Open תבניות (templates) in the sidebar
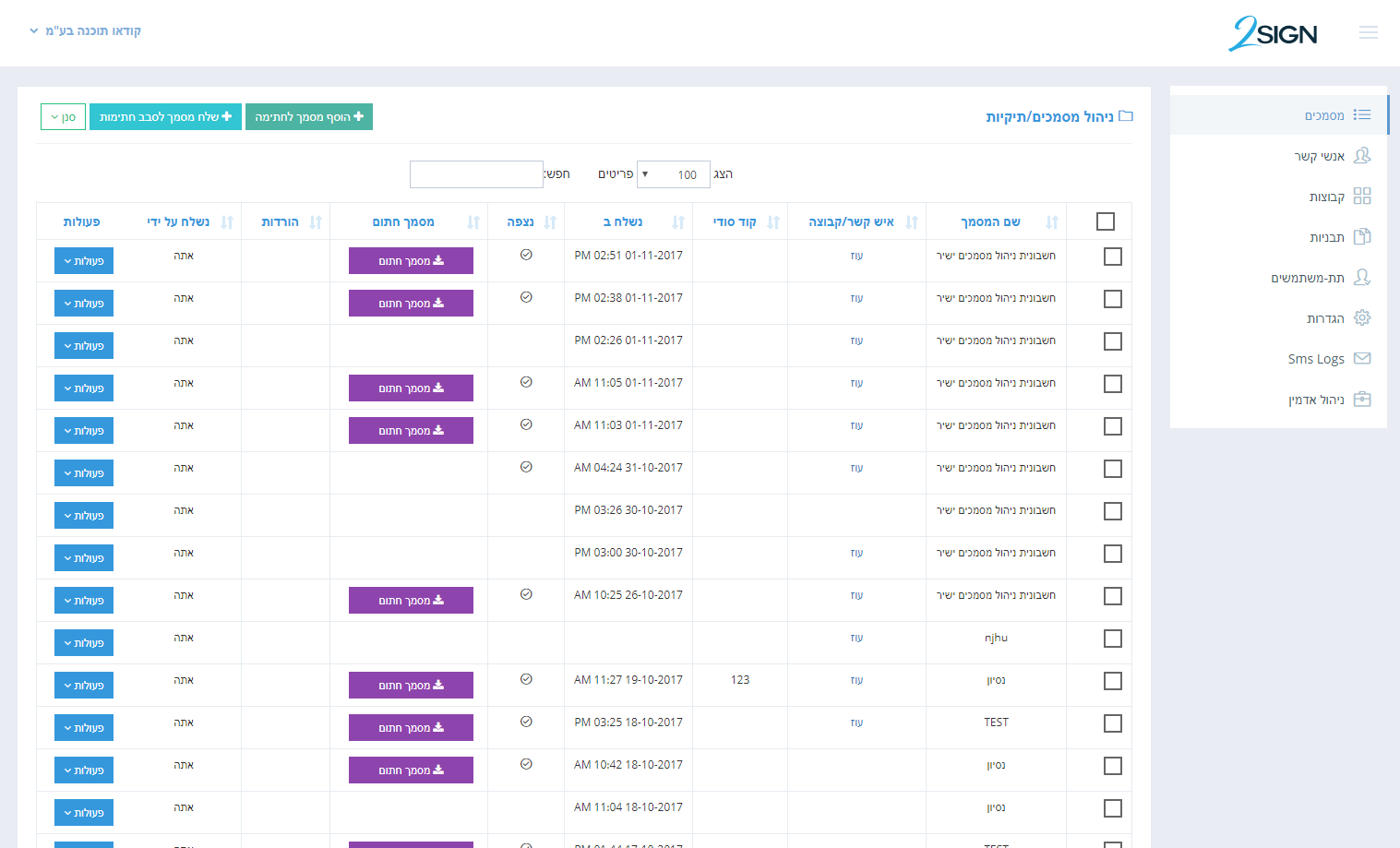 click(1279, 237)
